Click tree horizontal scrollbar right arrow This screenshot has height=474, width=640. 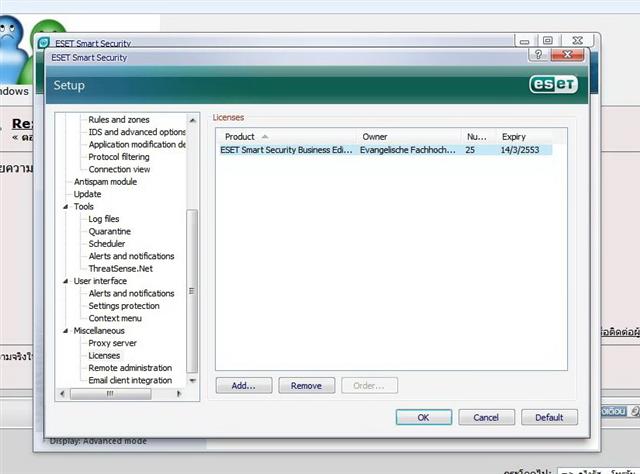[x=179, y=394]
